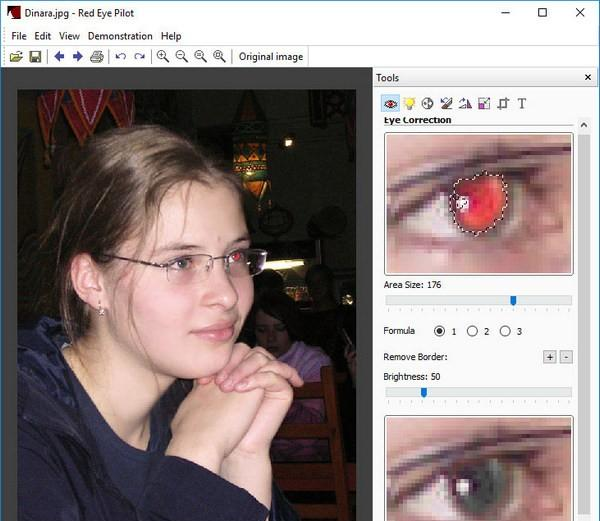Click the 'Brightness: 50' label
This screenshot has height=521, width=600.
pos(412,377)
